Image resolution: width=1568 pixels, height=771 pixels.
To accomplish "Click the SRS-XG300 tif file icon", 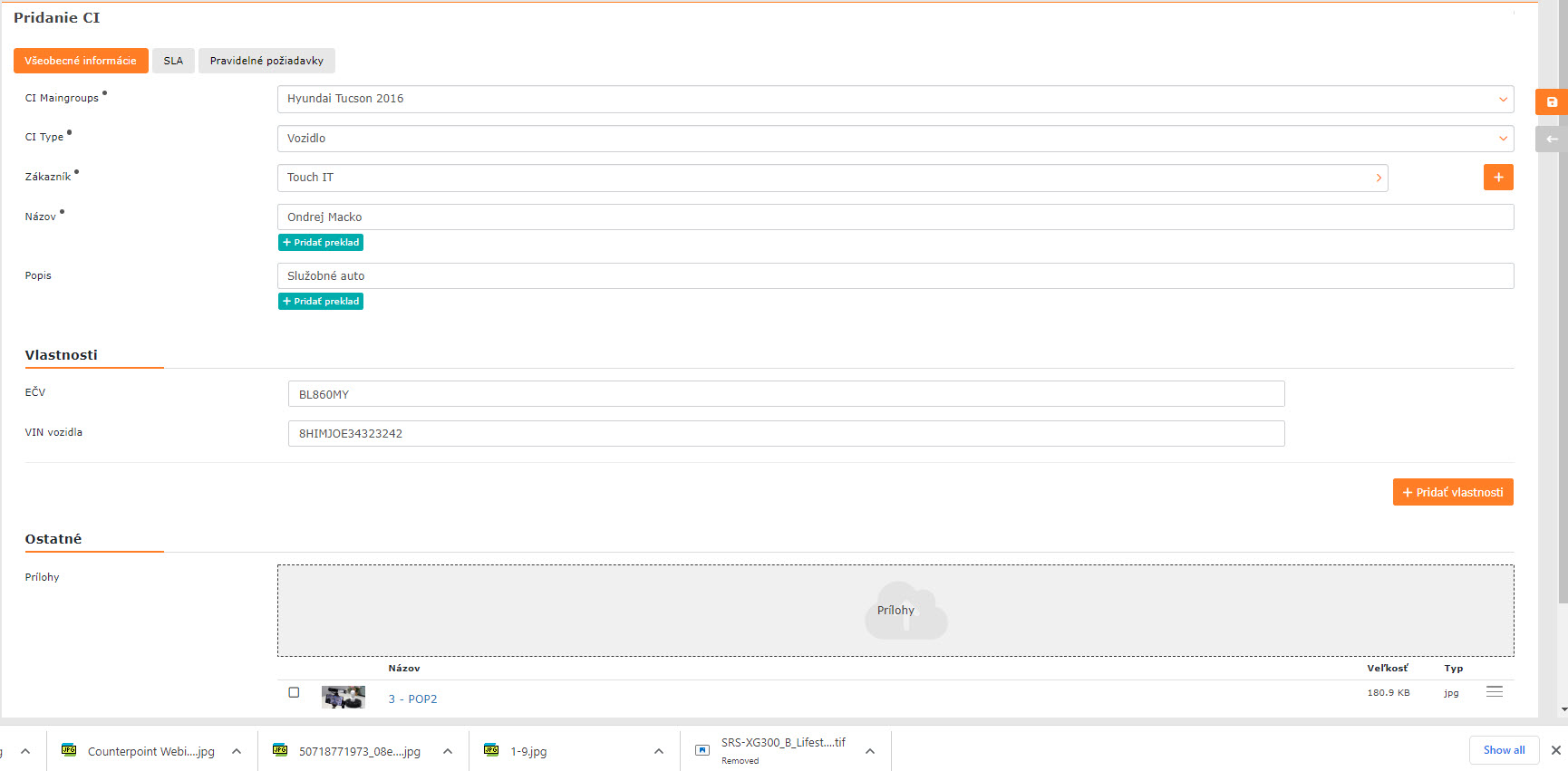I will click(702, 750).
